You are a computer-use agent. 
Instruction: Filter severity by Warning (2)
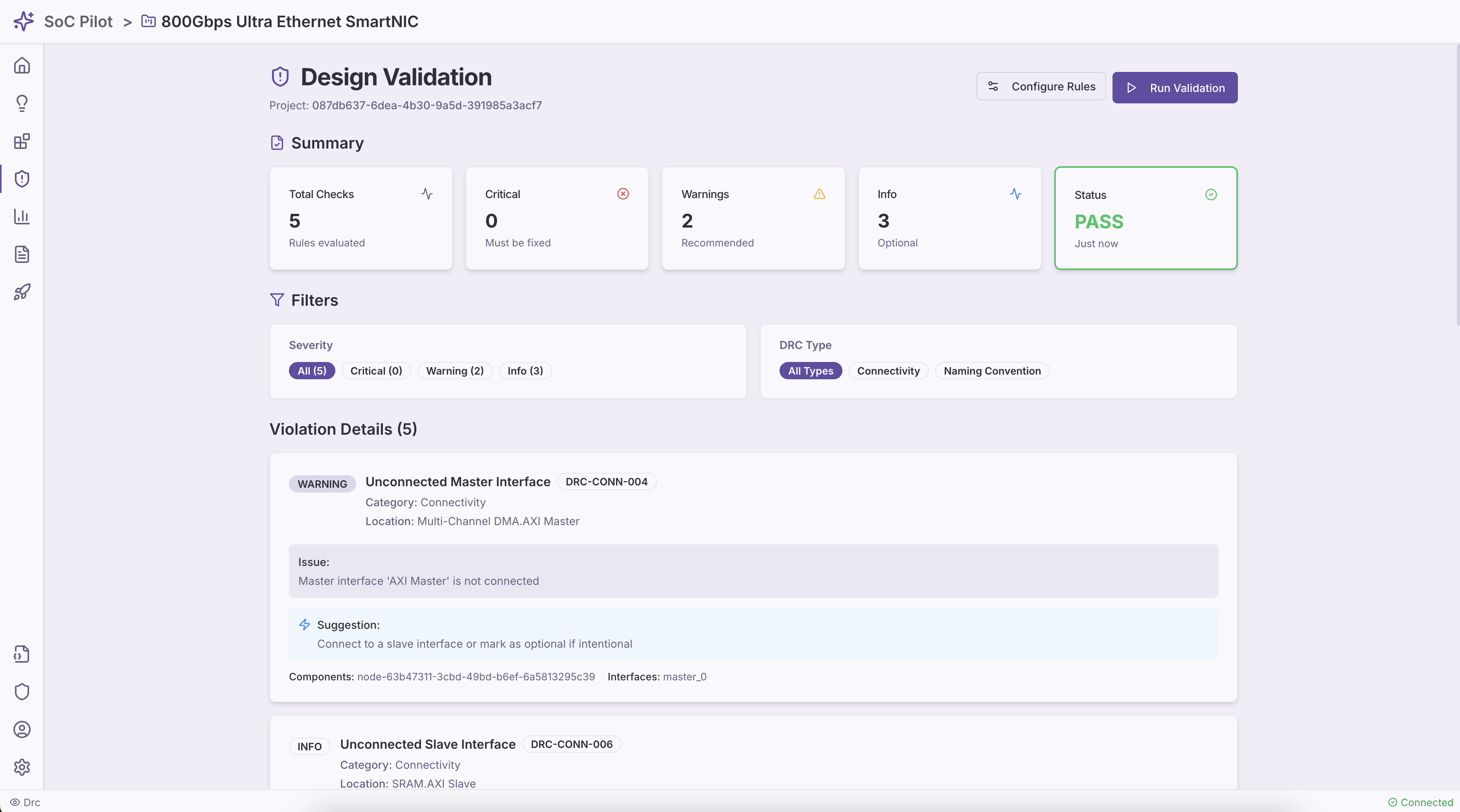pos(454,371)
